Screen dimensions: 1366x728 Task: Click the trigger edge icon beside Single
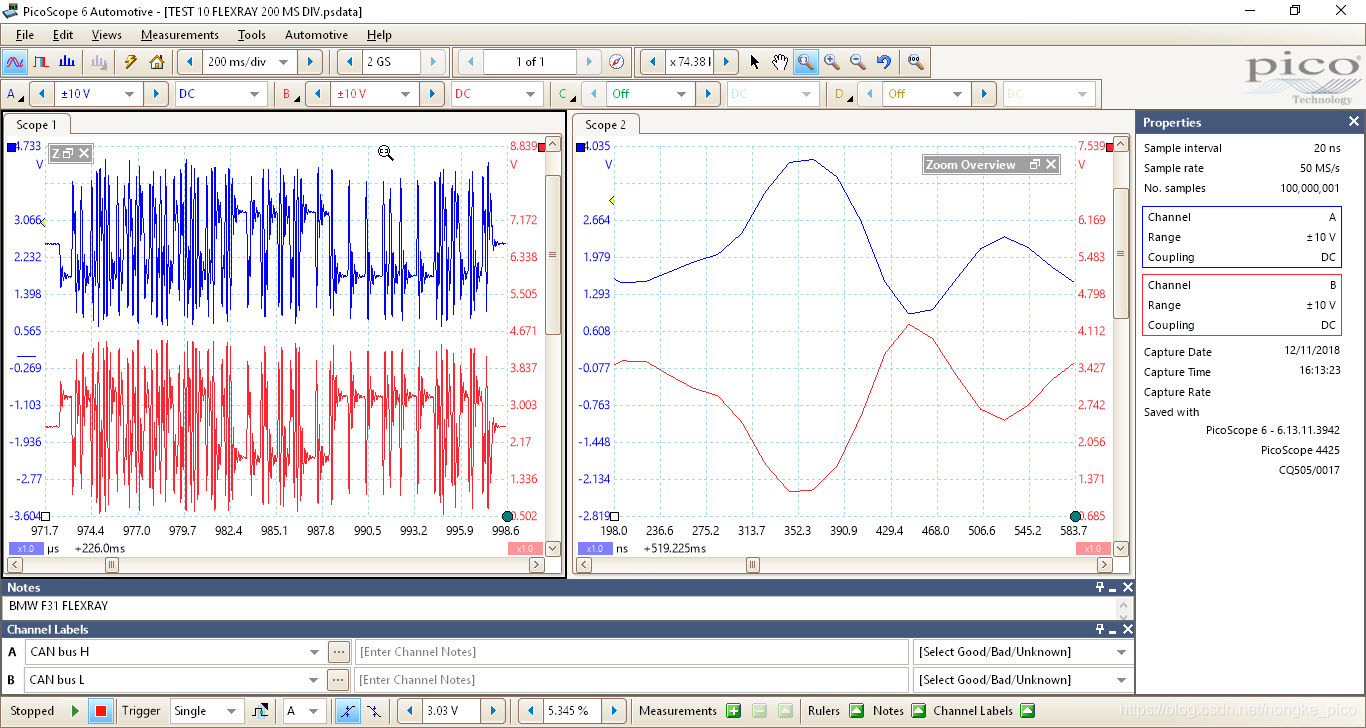click(x=260, y=711)
